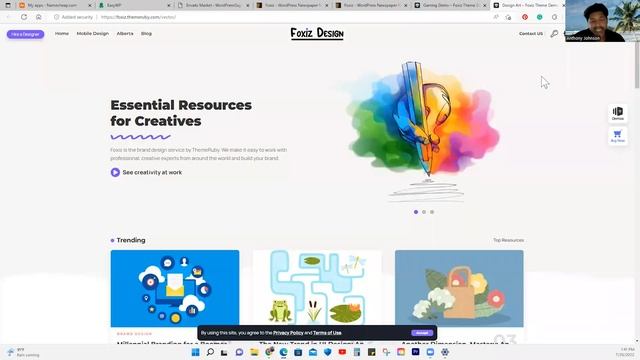Open the Home menu item
This screenshot has height=360, width=640.
[62, 33]
